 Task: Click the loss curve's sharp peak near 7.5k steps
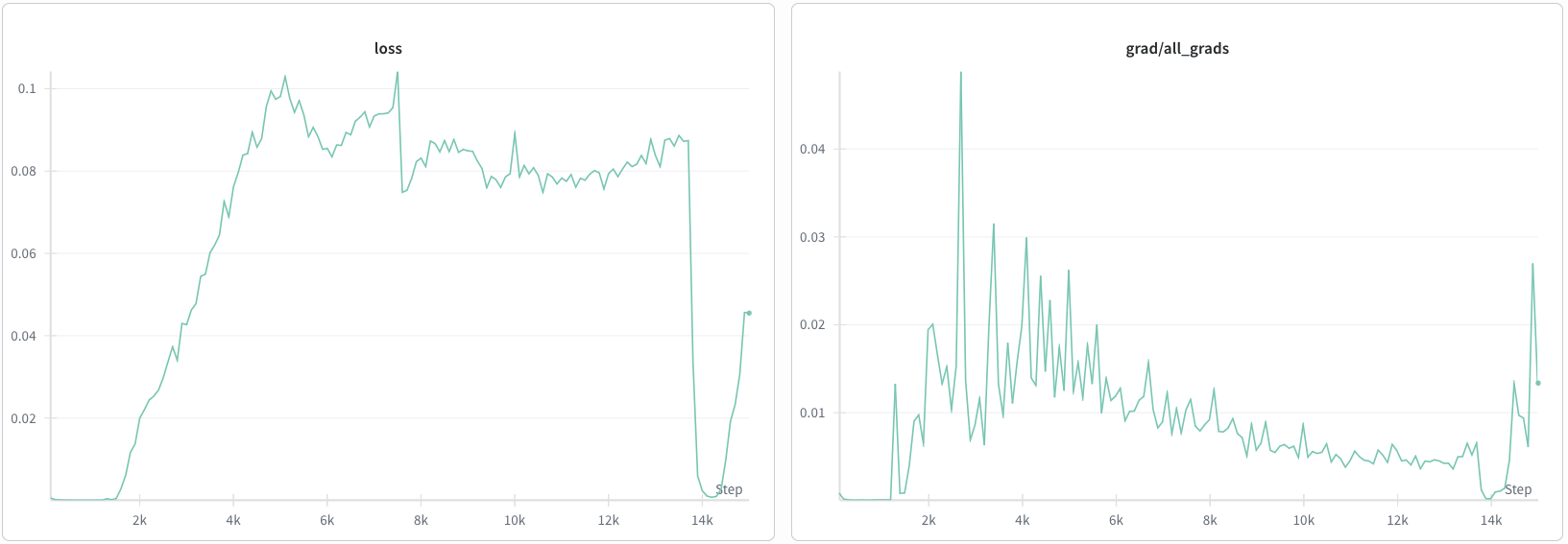(398, 73)
